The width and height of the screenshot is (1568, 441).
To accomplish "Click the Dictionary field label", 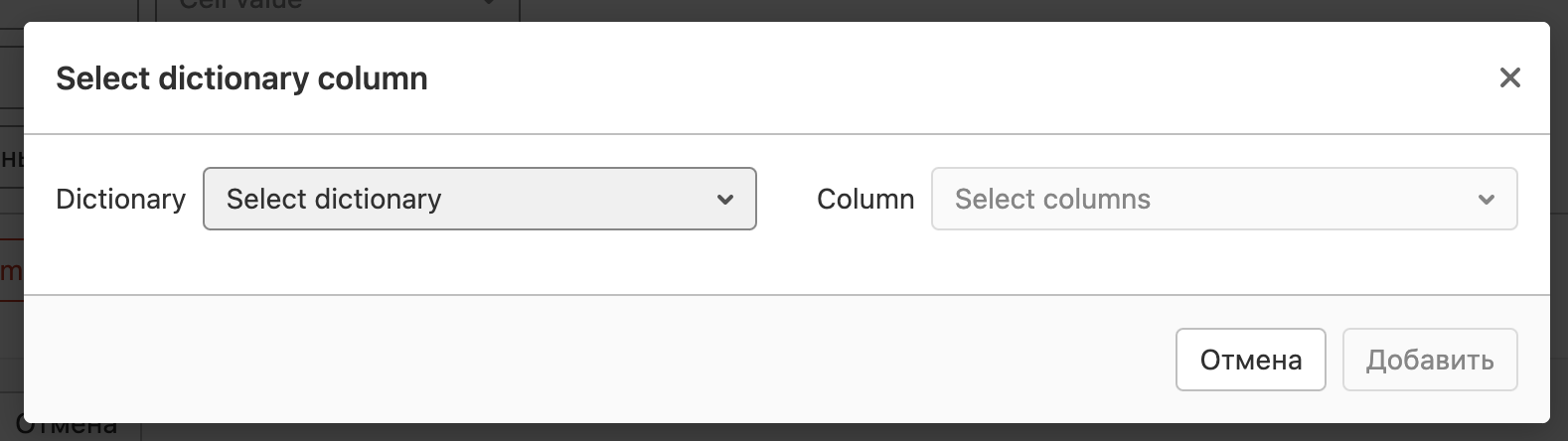I will coord(120,200).
